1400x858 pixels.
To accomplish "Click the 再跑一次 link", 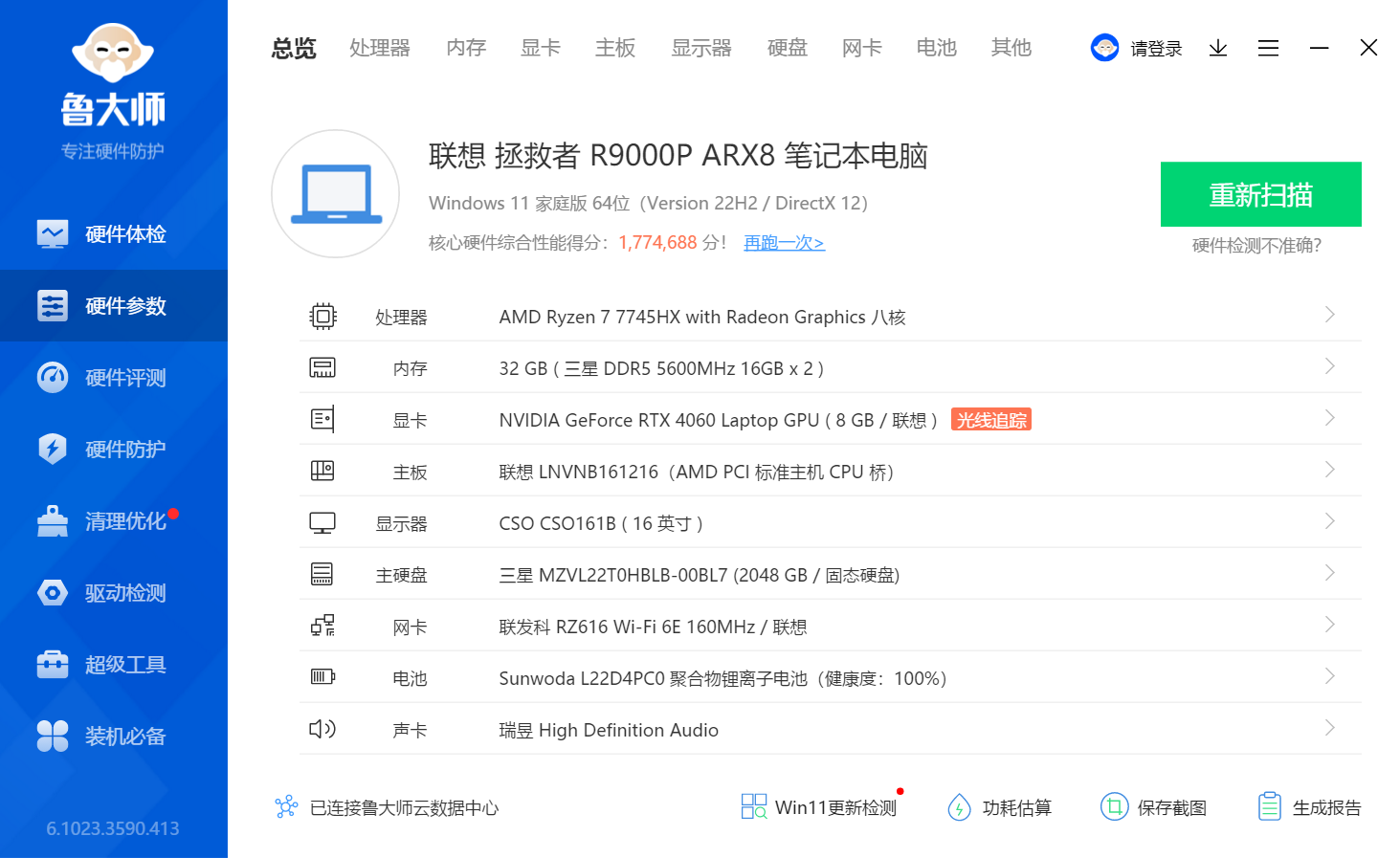I will click(x=785, y=243).
